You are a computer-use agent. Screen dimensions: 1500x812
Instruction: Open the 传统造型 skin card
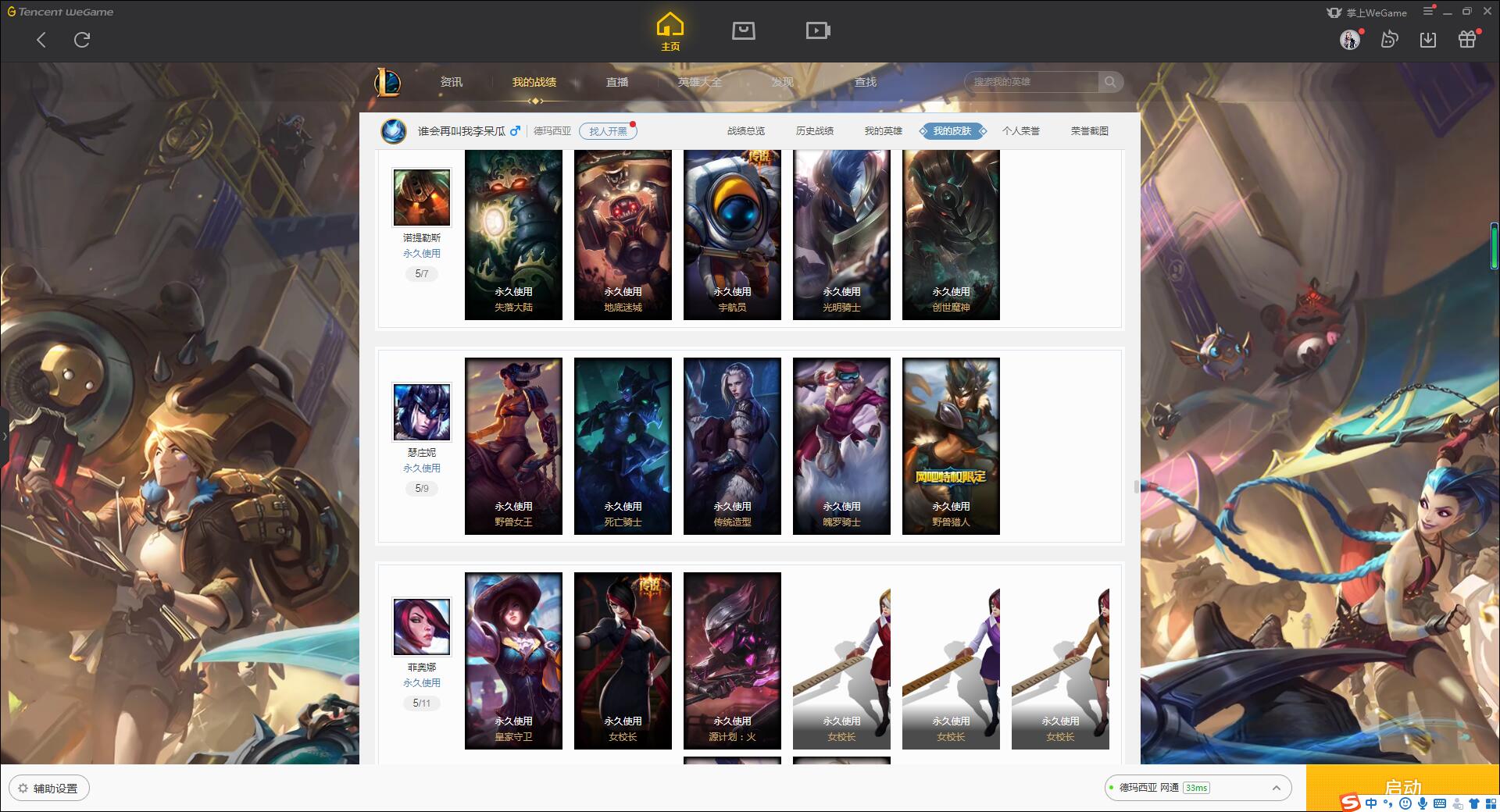pyautogui.click(x=732, y=447)
